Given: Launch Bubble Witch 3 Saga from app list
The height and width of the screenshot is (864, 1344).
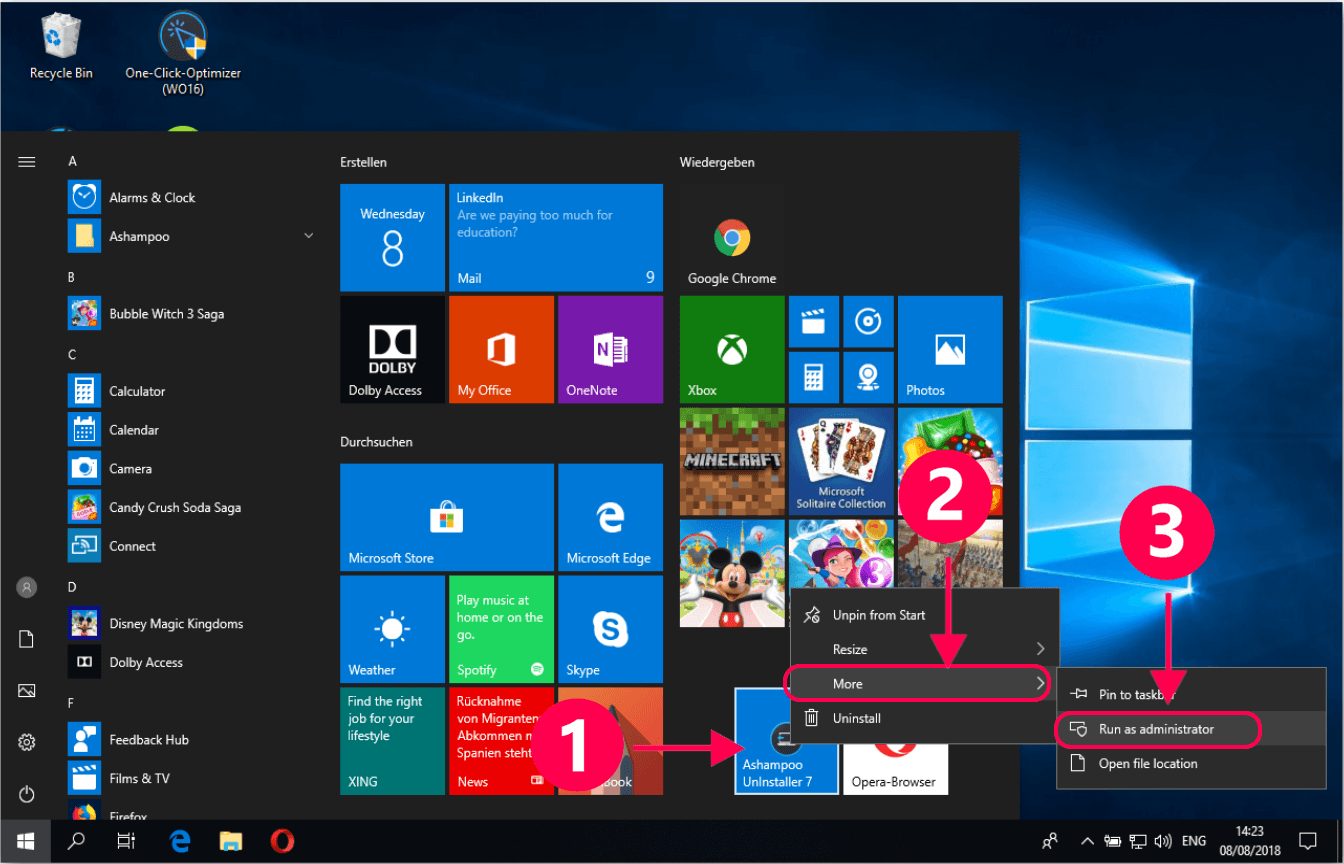Looking at the screenshot, I should pos(192,314).
